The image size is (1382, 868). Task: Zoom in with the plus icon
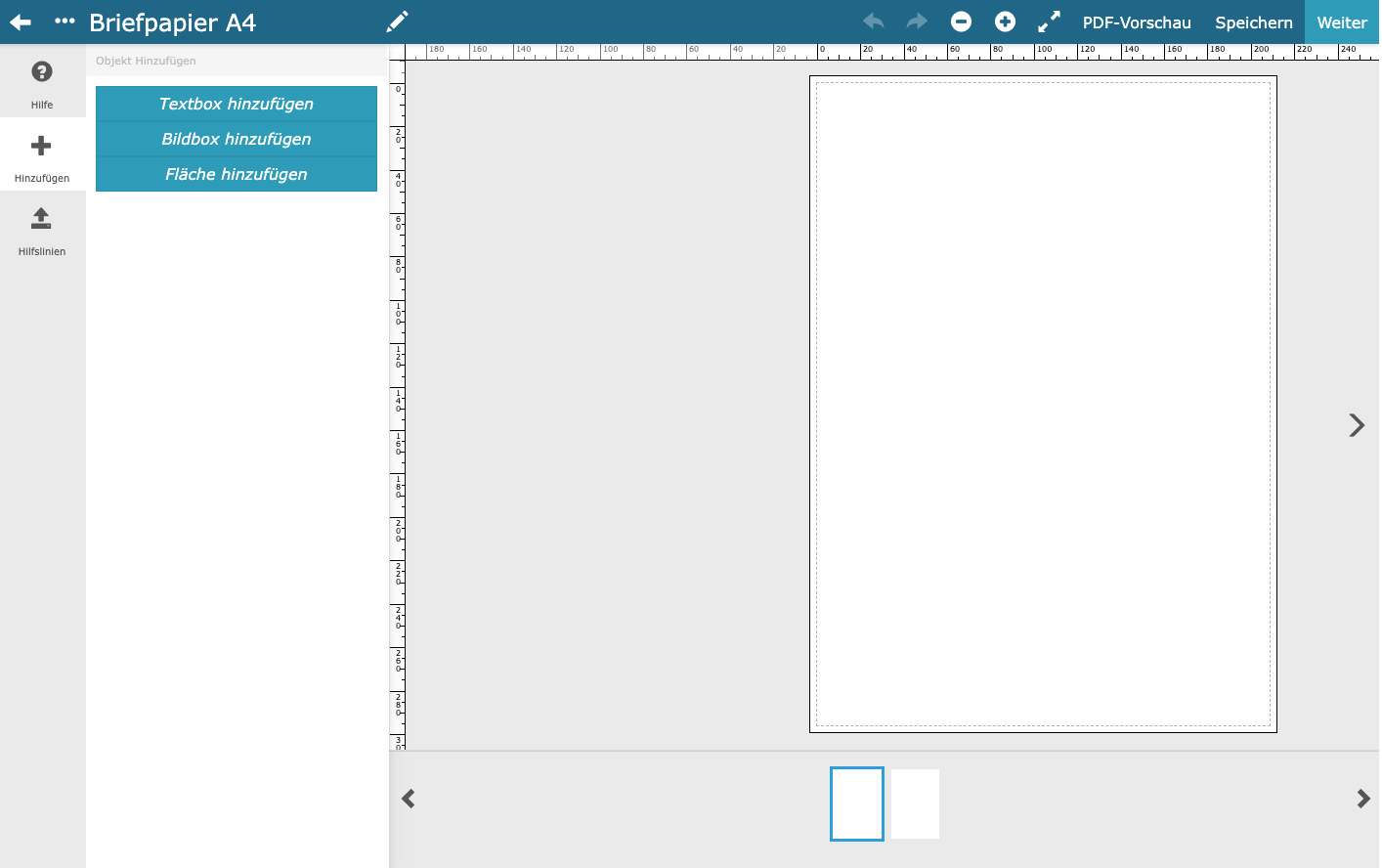click(1005, 22)
